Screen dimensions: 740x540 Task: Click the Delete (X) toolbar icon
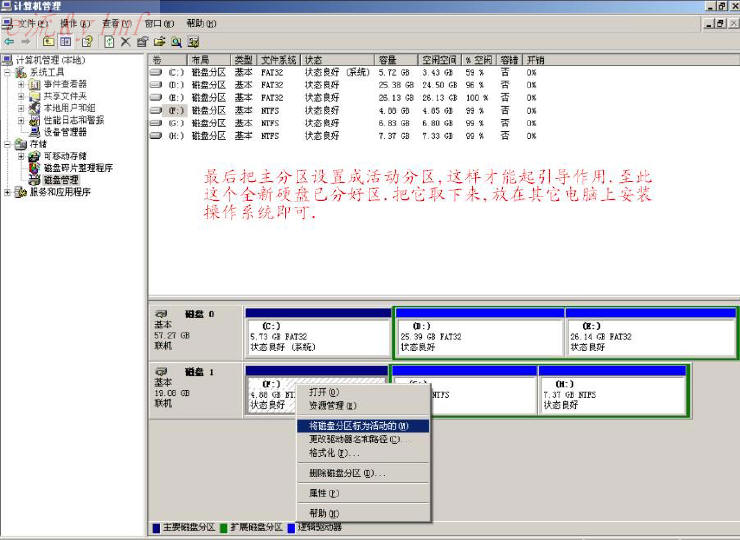pyautogui.click(x=126, y=41)
